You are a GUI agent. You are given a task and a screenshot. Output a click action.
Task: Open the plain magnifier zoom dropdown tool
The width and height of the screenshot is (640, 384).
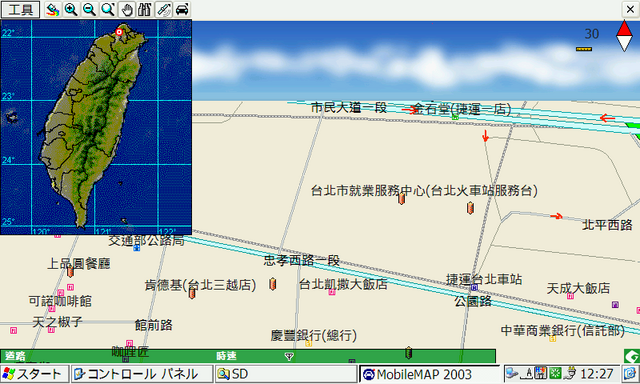[x=108, y=9]
